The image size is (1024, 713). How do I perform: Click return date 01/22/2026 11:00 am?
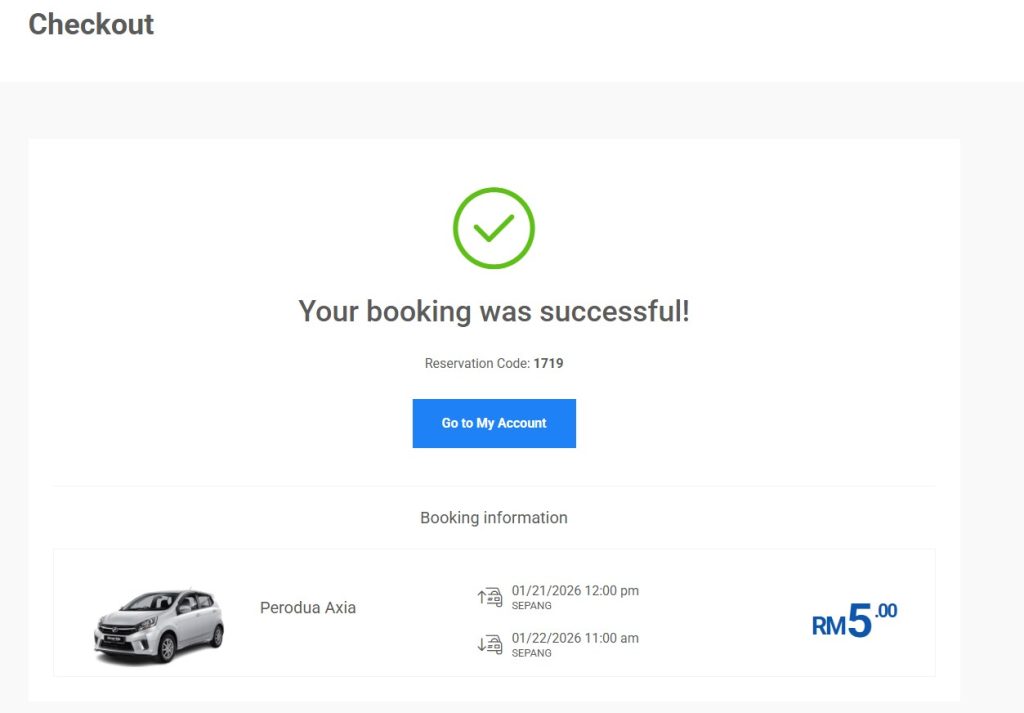pyautogui.click(x=575, y=638)
